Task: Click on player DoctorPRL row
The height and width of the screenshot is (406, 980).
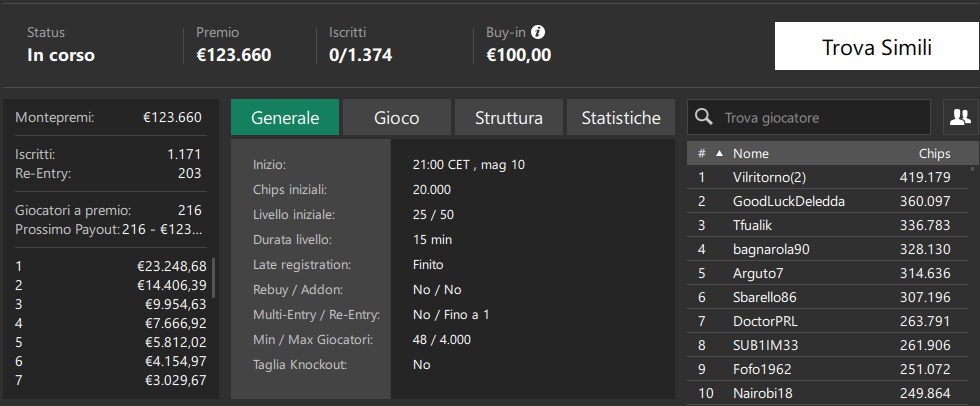Action: pos(829,321)
